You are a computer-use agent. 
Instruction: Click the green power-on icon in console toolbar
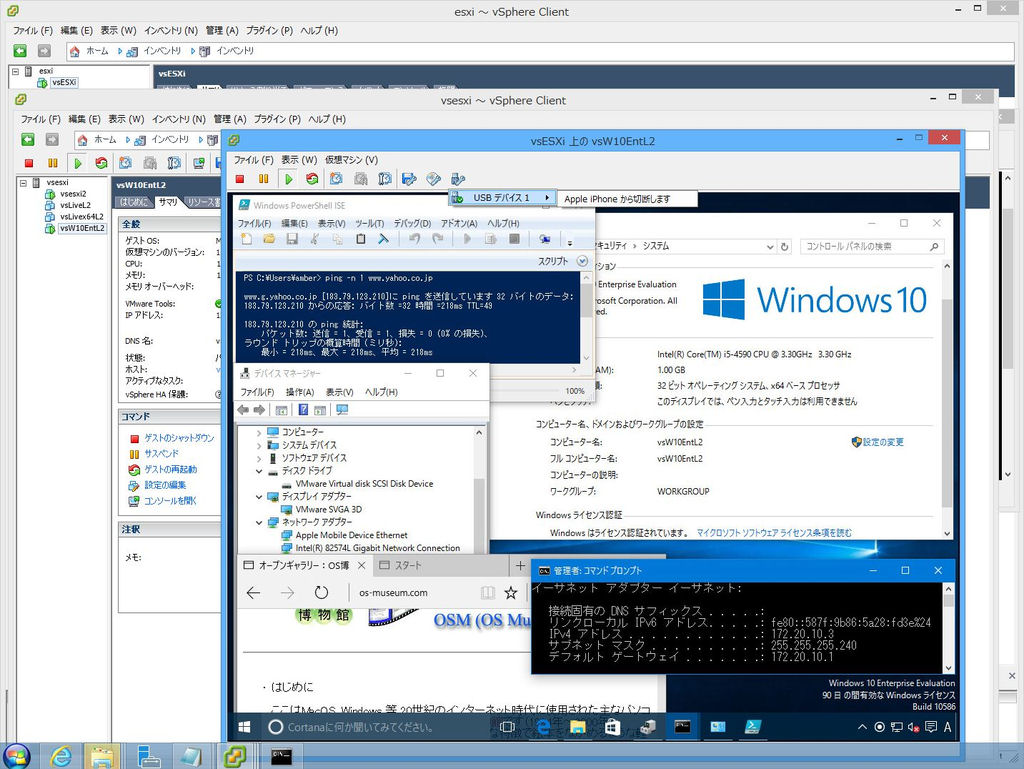(x=288, y=179)
